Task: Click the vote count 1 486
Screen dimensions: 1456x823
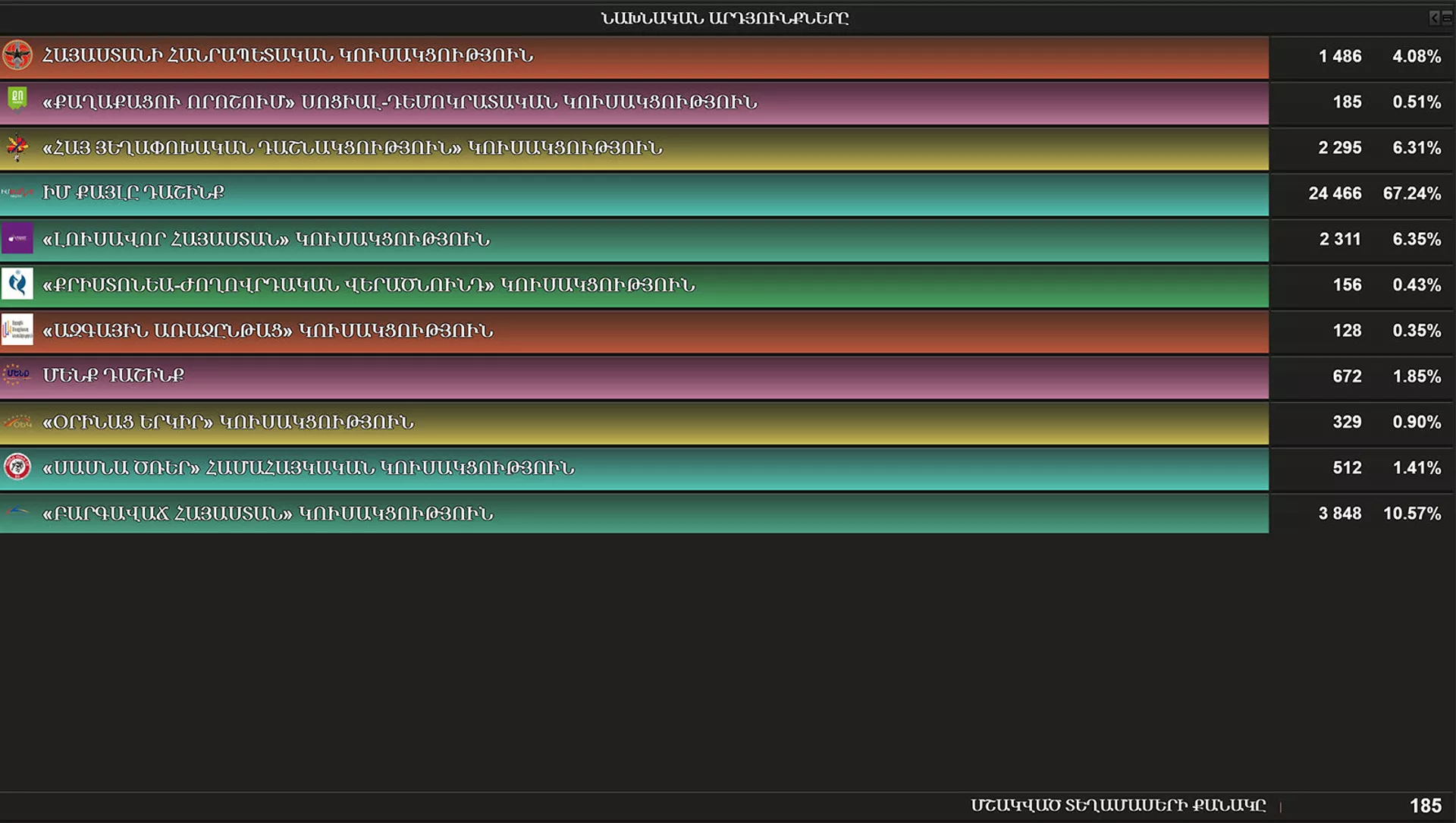Action: coord(1340,56)
